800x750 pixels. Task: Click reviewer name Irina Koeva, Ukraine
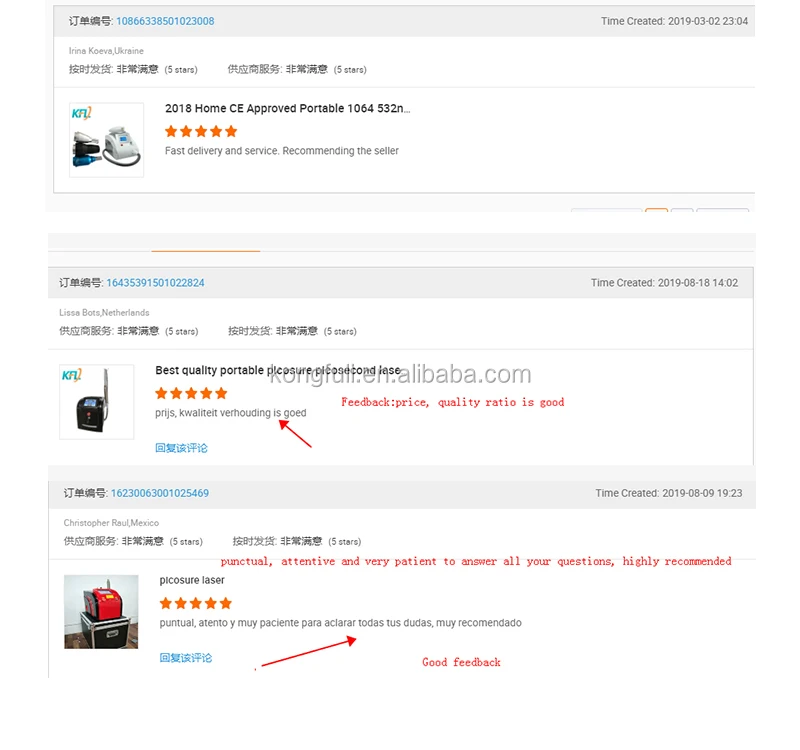(106, 51)
